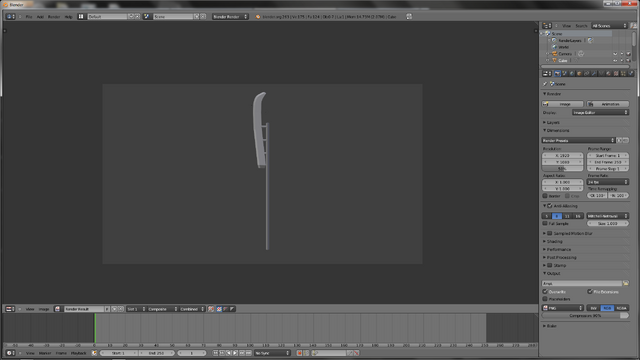
Task: Enable the Placeholders checkbox
Action: pos(545,299)
